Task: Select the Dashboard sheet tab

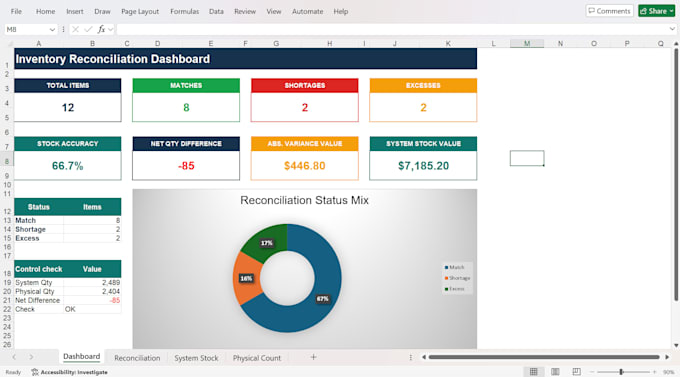Action: [82, 357]
